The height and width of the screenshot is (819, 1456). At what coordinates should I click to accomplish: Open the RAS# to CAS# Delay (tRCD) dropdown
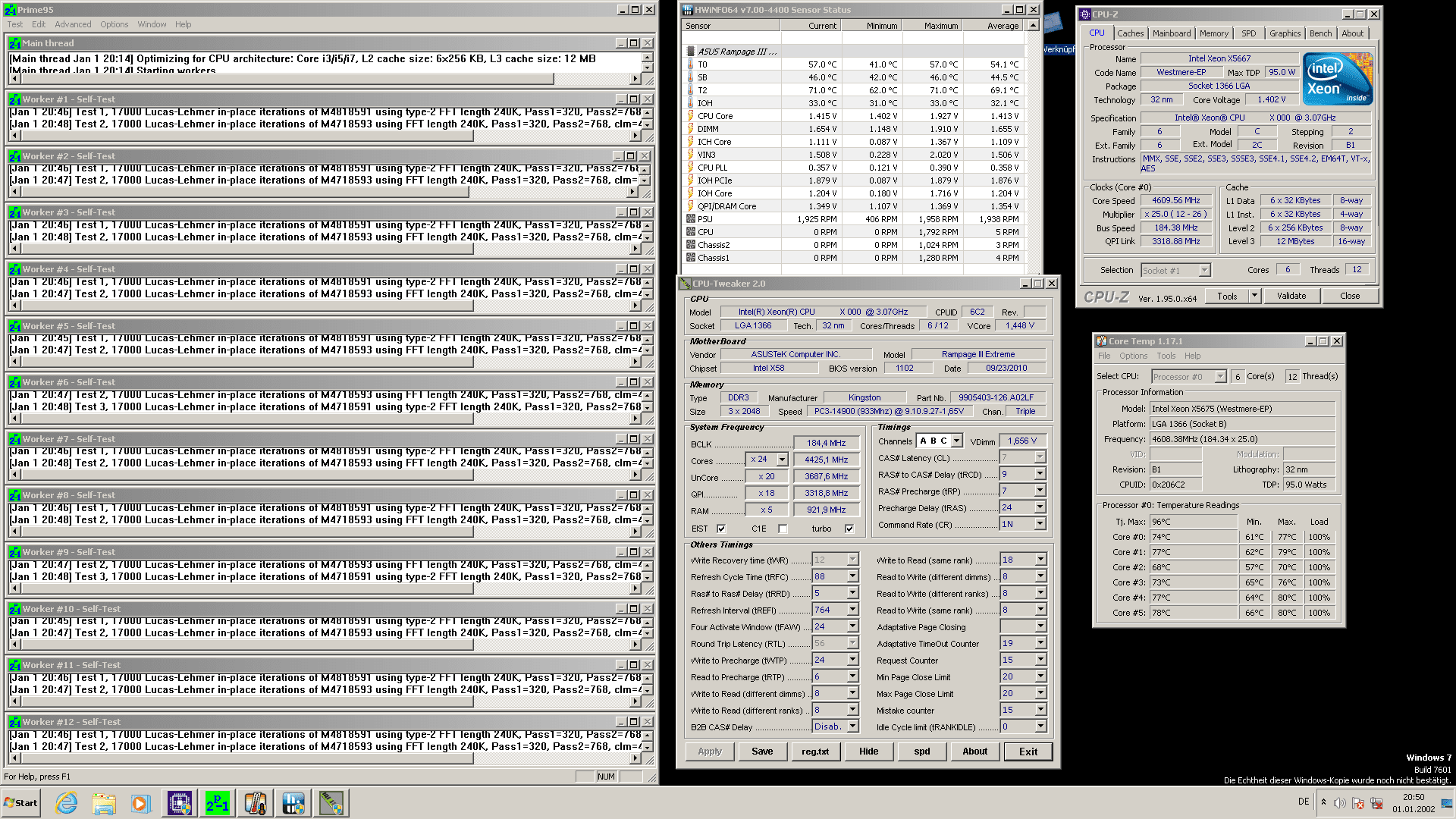click(1040, 474)
